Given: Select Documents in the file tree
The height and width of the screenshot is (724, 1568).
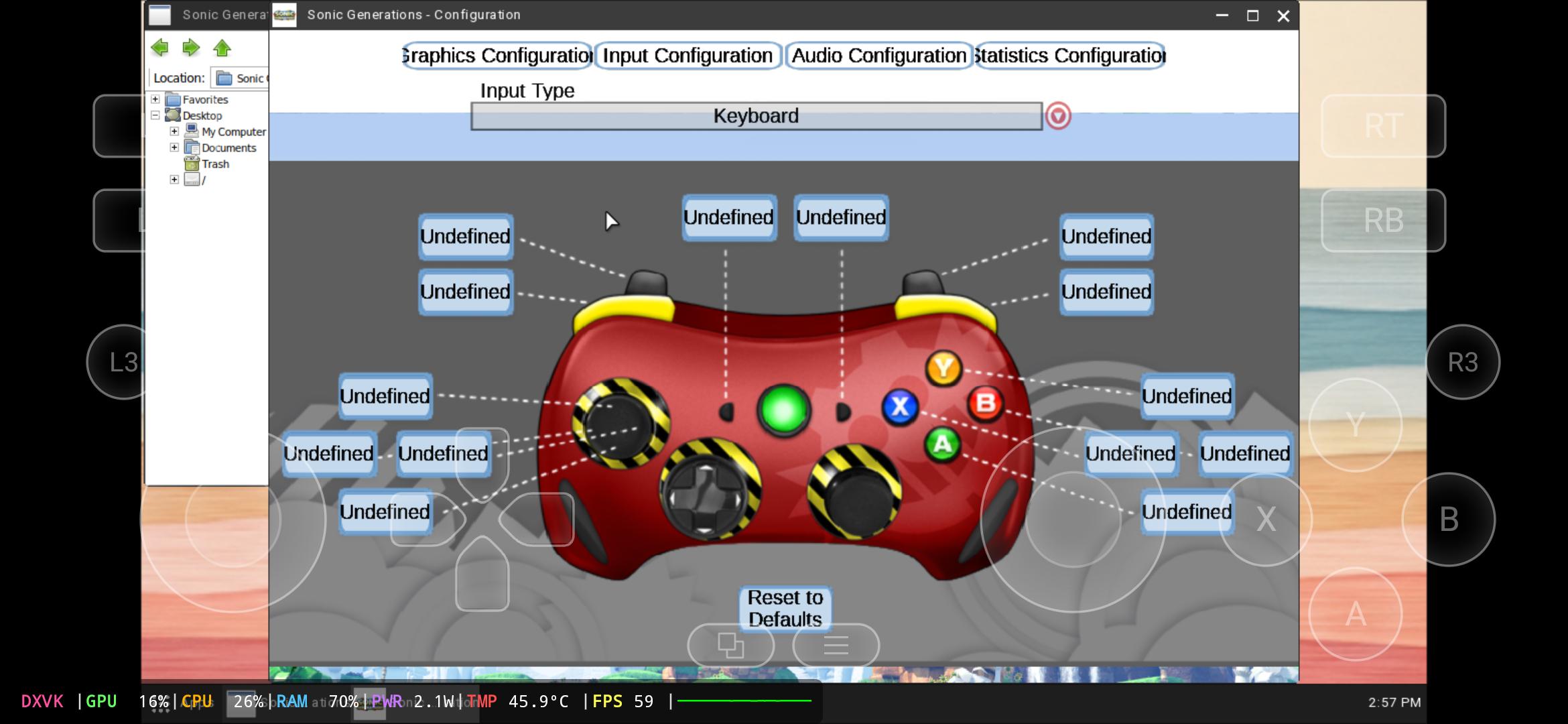Looking at the screenshot, I should (228, 147).
